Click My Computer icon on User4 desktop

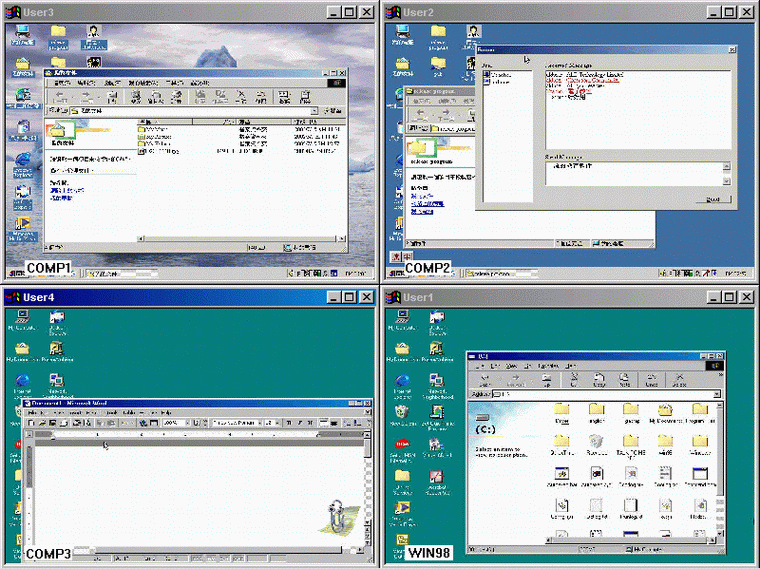[22, 318]
